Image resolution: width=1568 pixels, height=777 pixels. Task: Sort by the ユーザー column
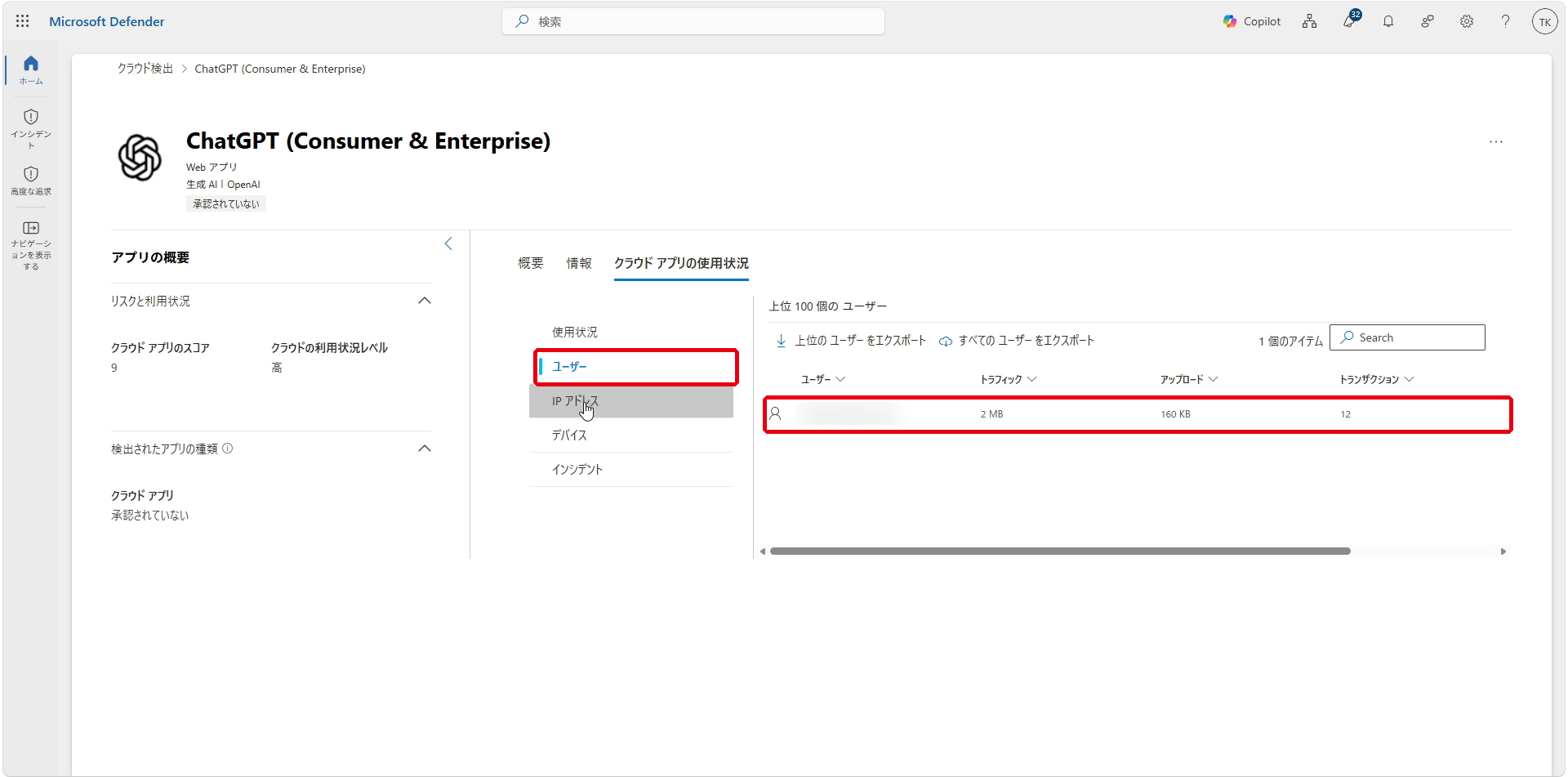[x=822, y=379]
